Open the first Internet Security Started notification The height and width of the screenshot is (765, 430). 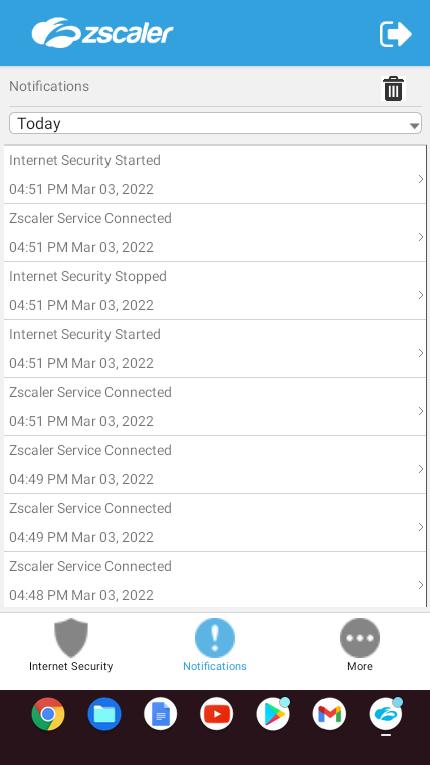click(x=215, y=175)
